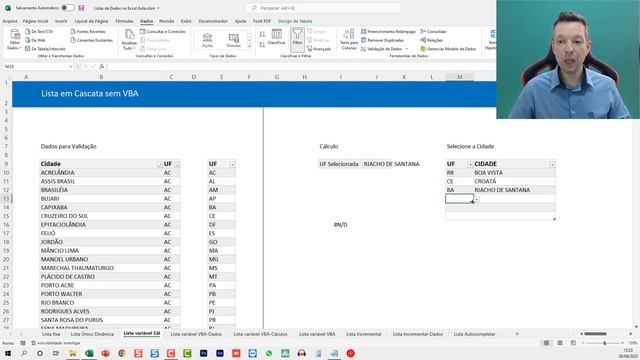
Task: Open Relações tool
Action: 431,40
